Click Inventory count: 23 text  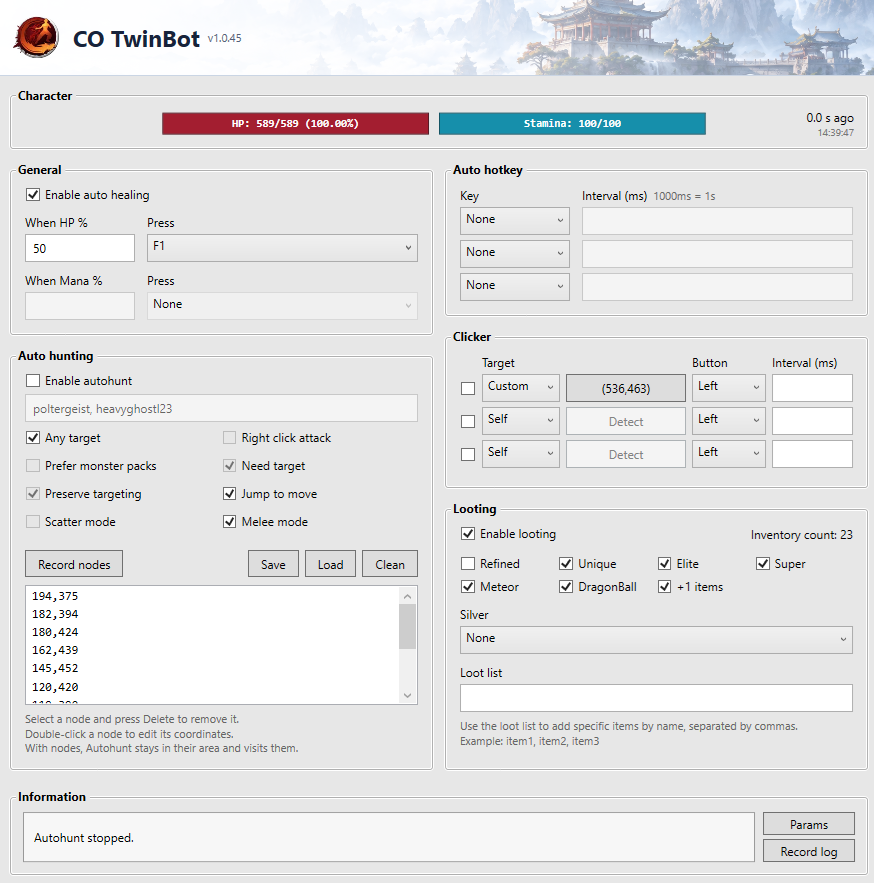pos(801,535)
